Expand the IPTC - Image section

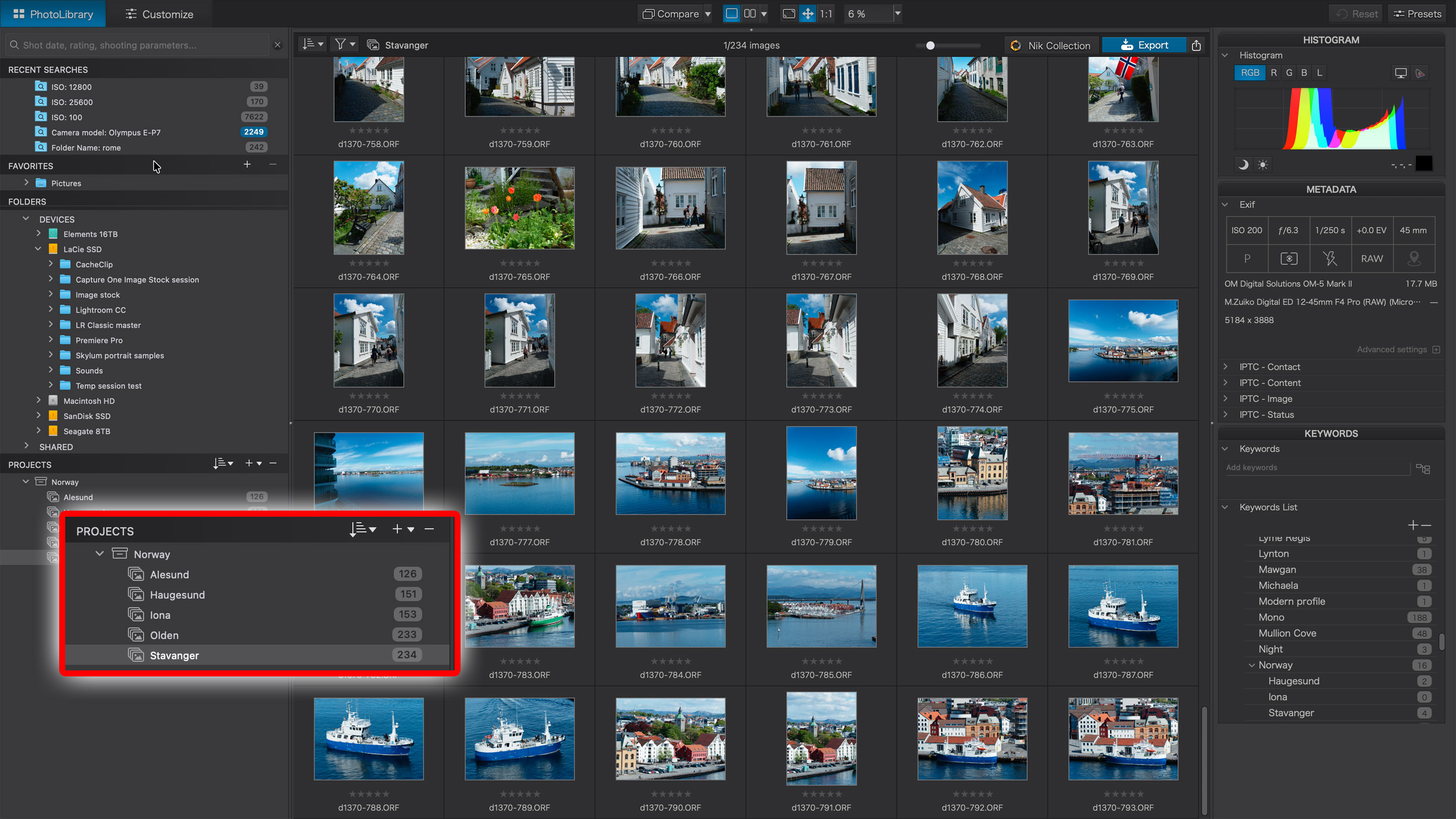click(x=1225, y=398)
